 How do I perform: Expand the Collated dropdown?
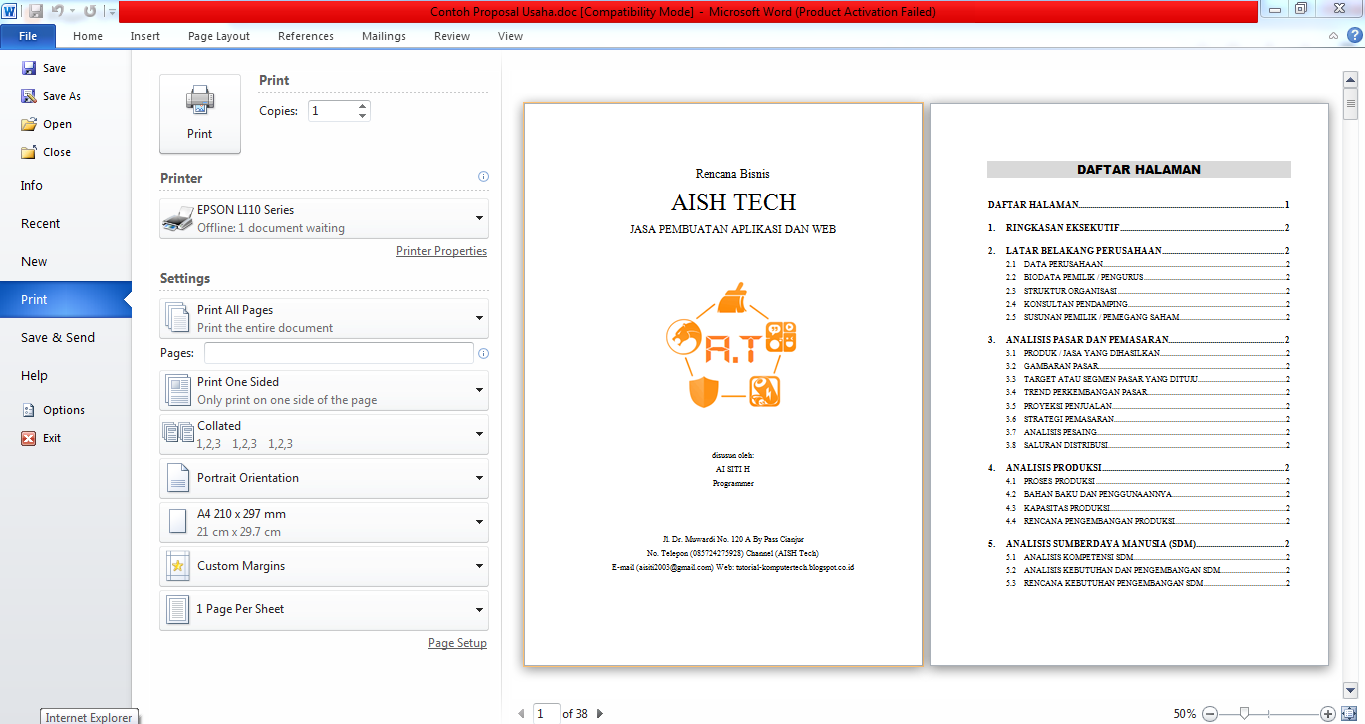coord(324,435)
